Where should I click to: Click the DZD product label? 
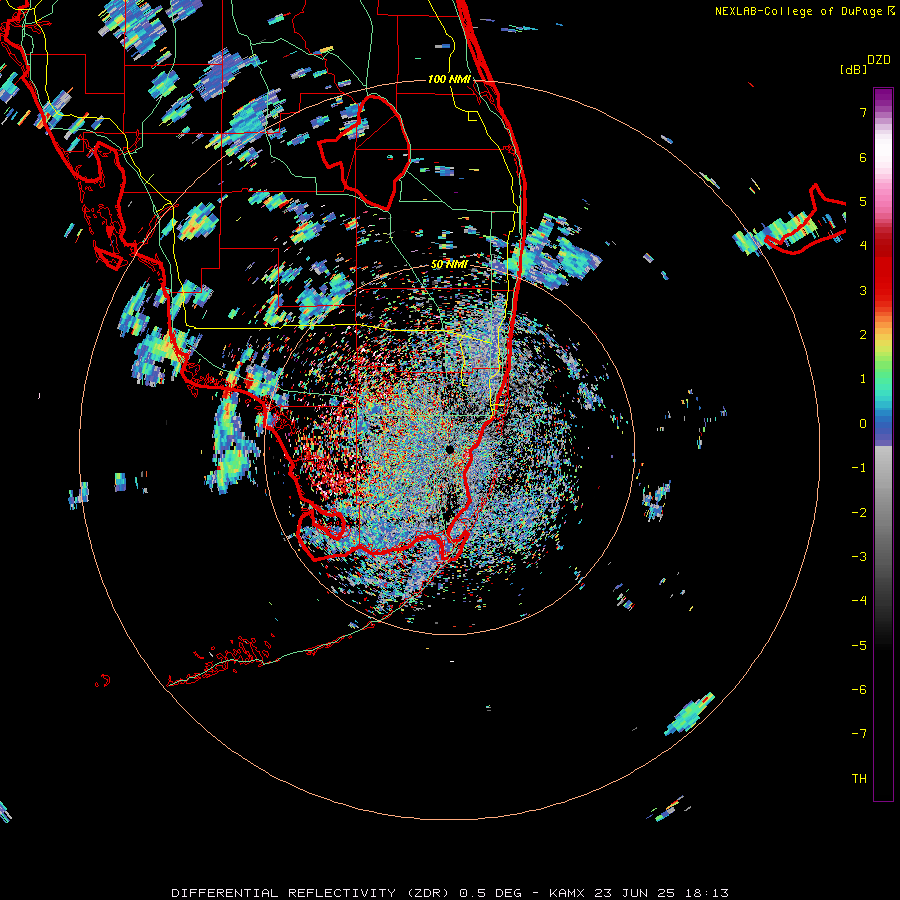point(879,60)
